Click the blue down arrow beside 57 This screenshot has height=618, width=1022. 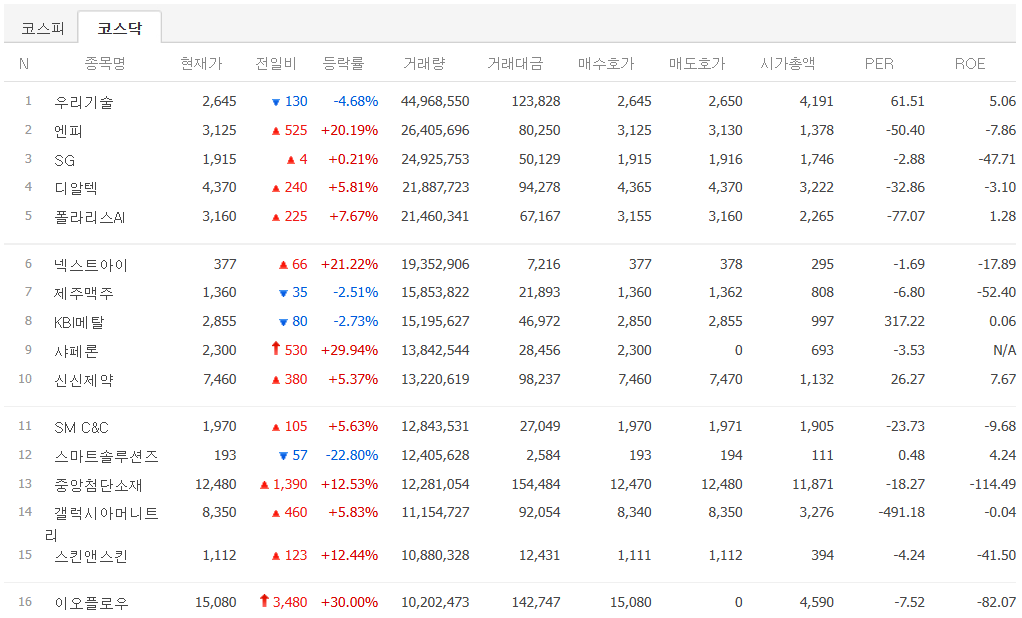[283, 456]
